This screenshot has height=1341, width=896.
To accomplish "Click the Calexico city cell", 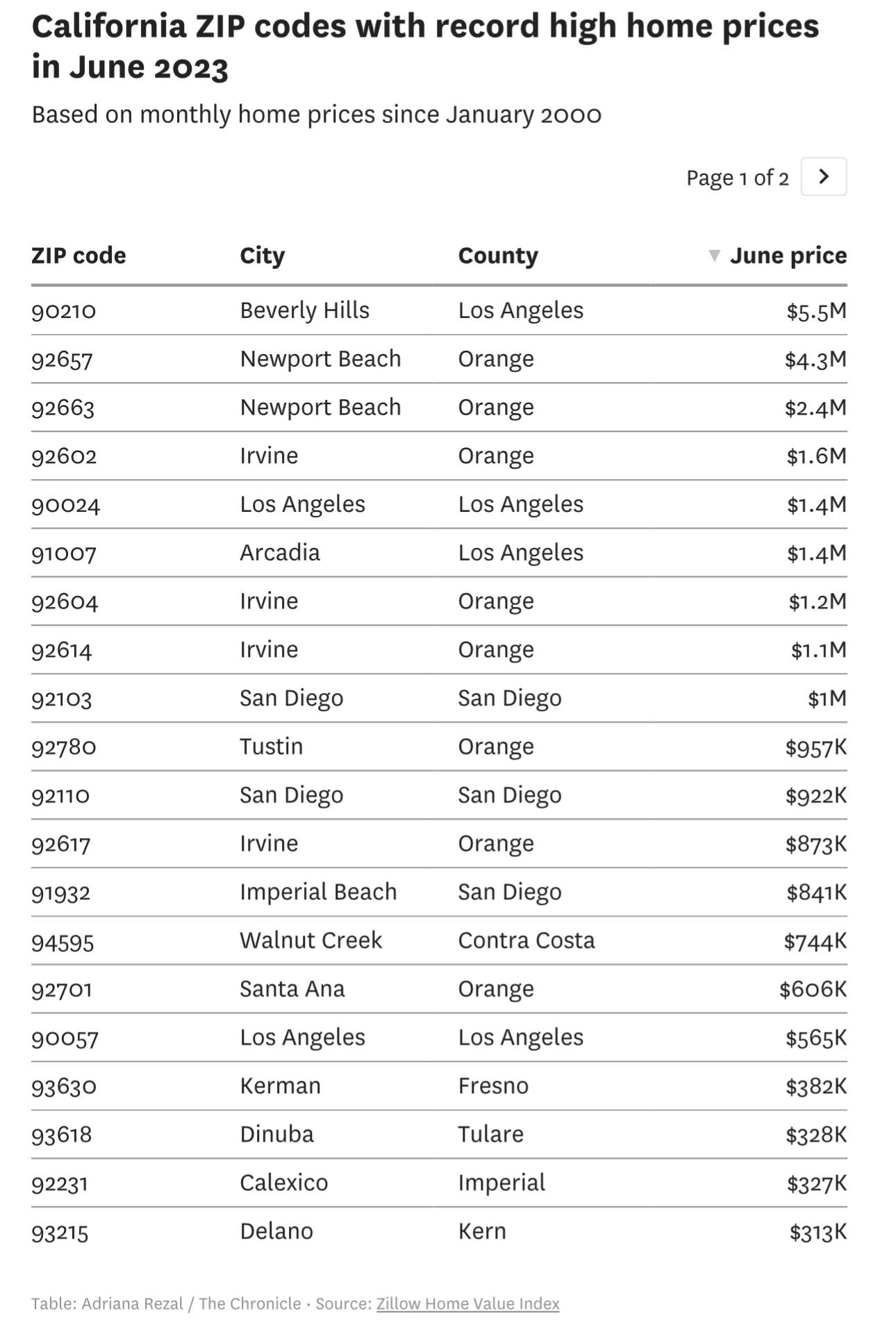I will click(x=283, y=1183).
